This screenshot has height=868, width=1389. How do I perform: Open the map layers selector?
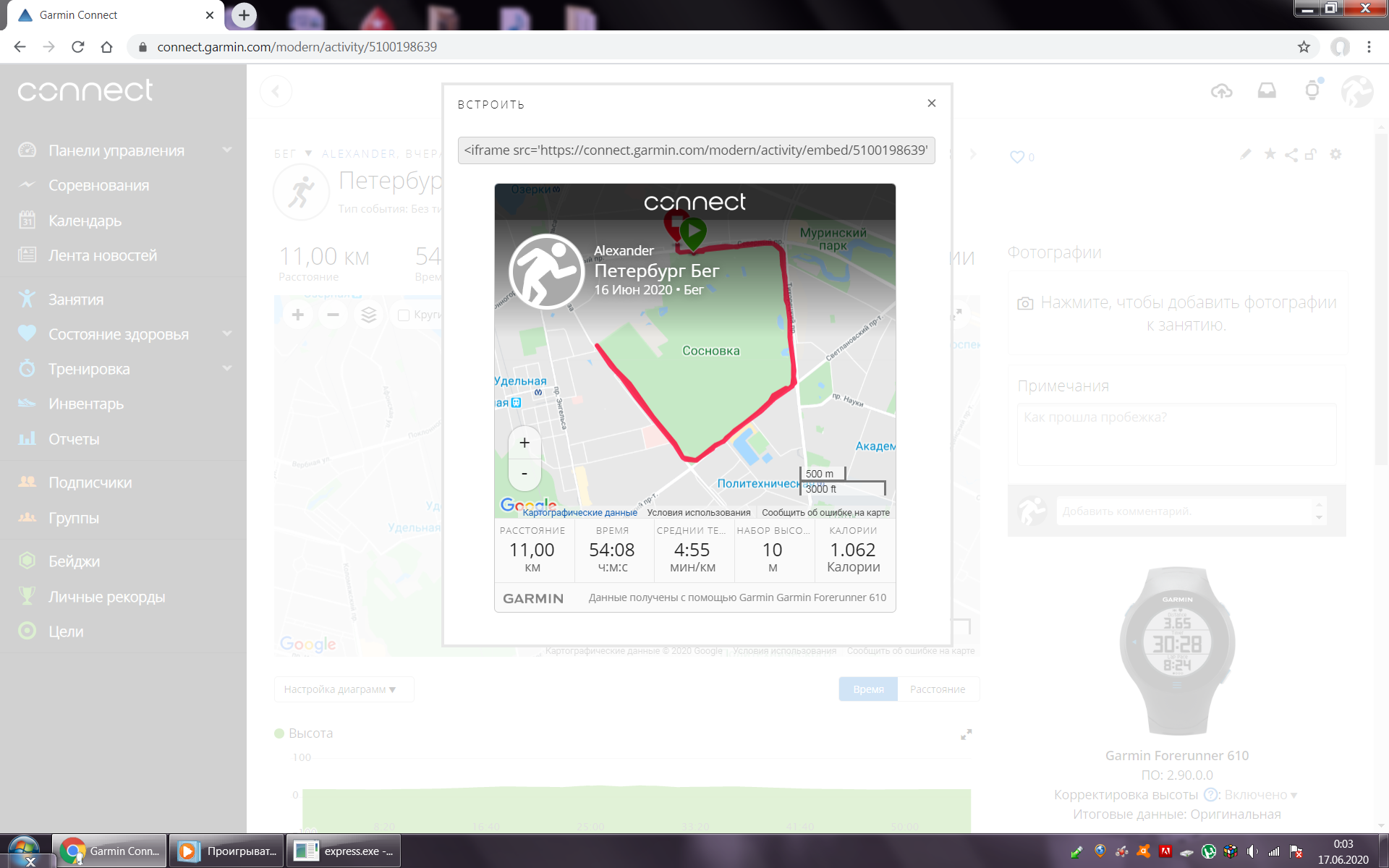coord(369,315)
